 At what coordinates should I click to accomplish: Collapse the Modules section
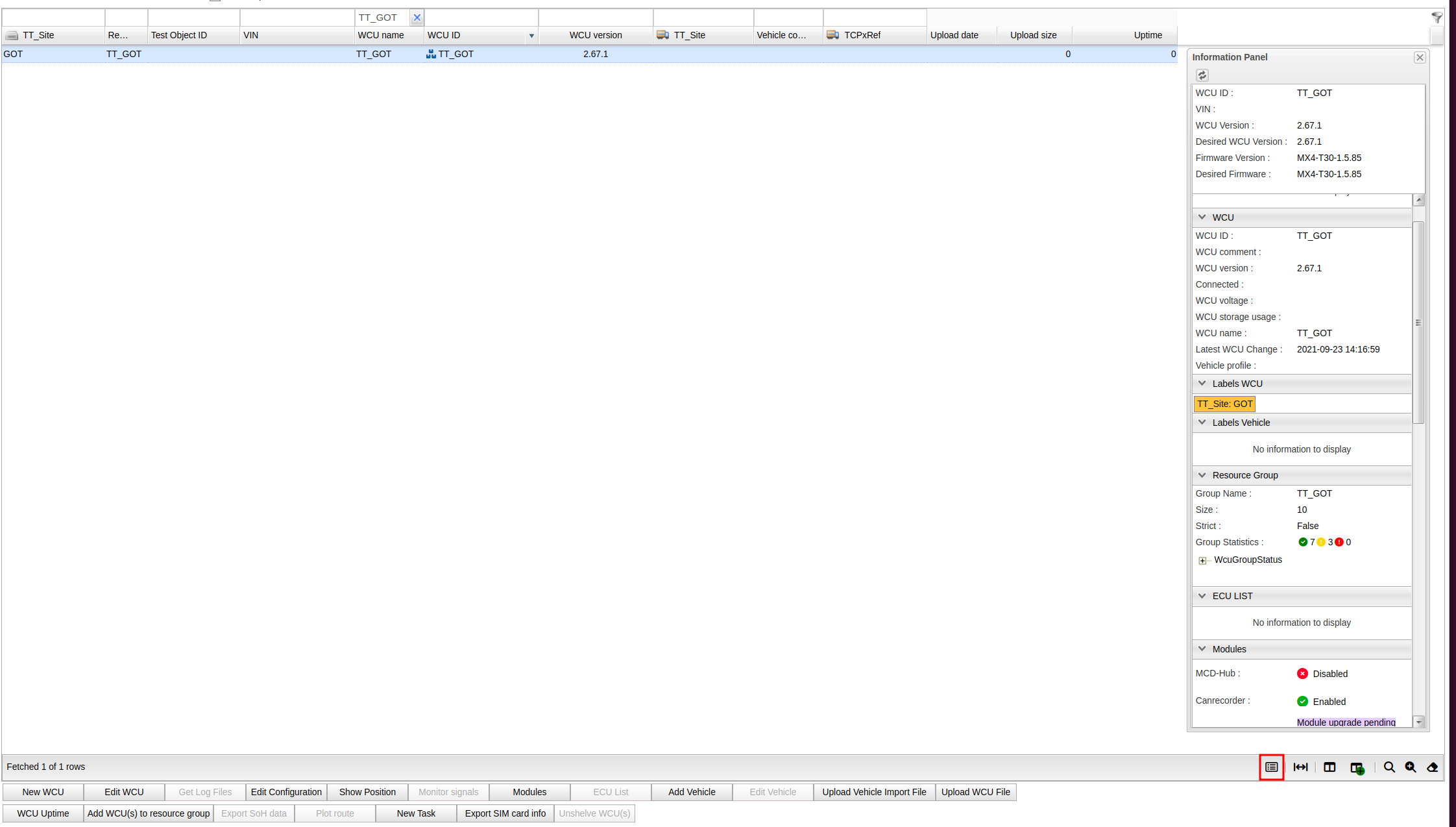[1202, 649]
